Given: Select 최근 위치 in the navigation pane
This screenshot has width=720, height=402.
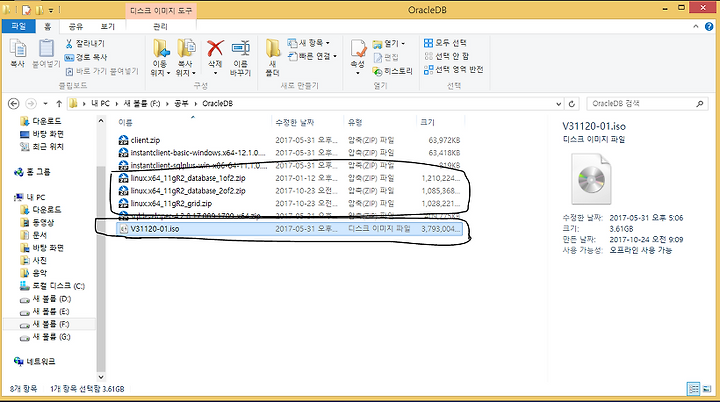Looking at the screenshot, I should click(x=42, y=147).
